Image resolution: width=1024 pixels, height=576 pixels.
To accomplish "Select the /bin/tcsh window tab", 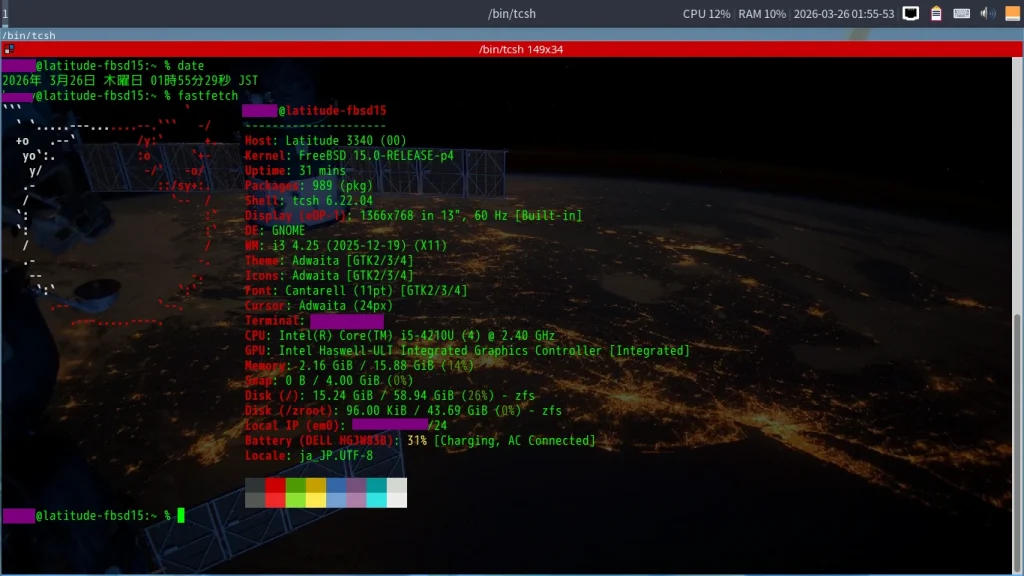I will coord(30,35).
